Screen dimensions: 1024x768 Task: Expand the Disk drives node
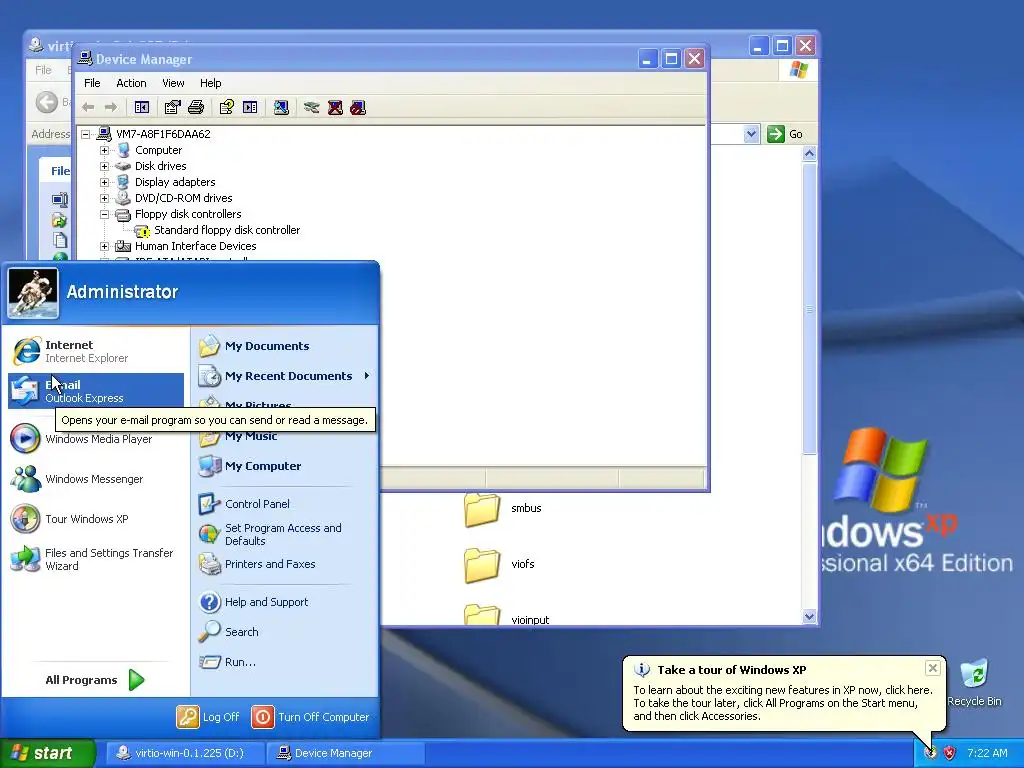click(x=104, y=166)
